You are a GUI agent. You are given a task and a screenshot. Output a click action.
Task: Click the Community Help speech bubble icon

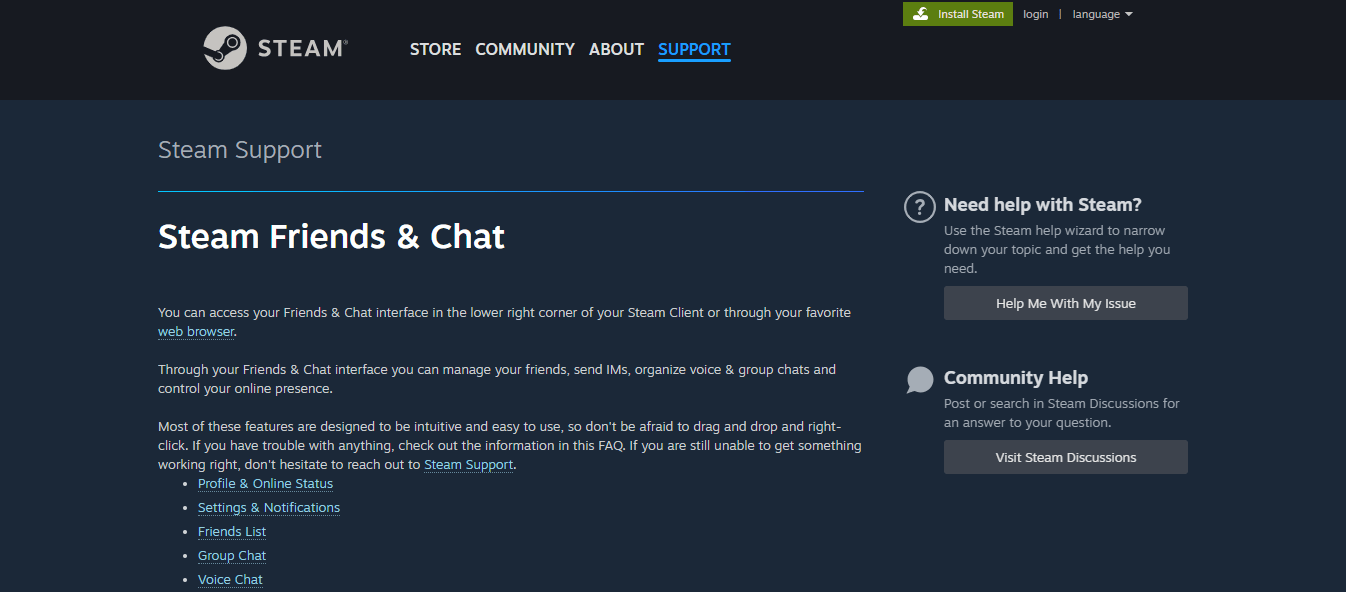pyautogui.click(x=919, y=380)
